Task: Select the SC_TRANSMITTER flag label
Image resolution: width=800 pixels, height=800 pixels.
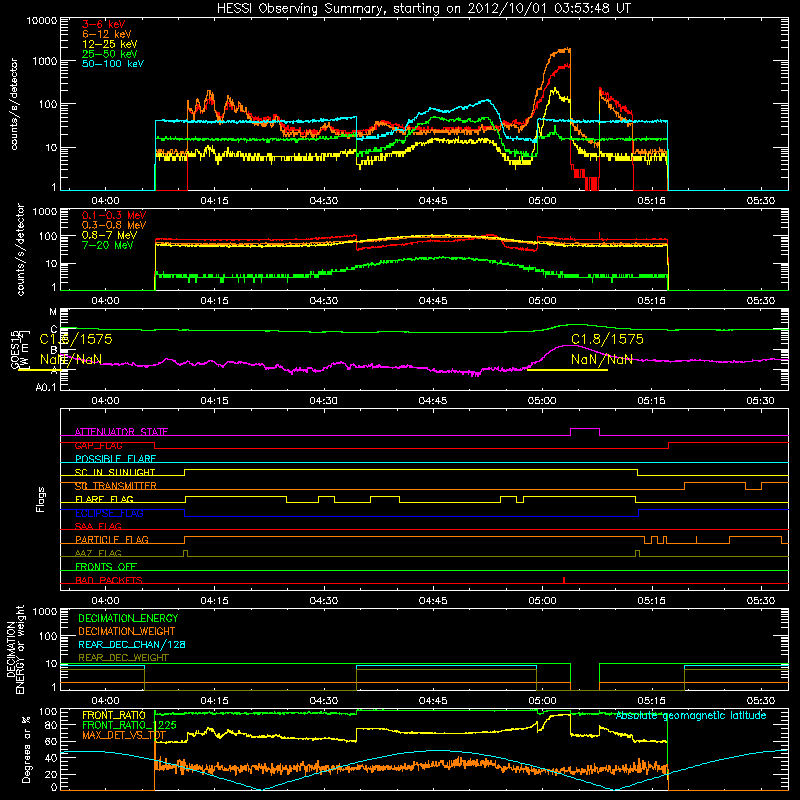Action: pyautogui.click(x=116, y=486)
